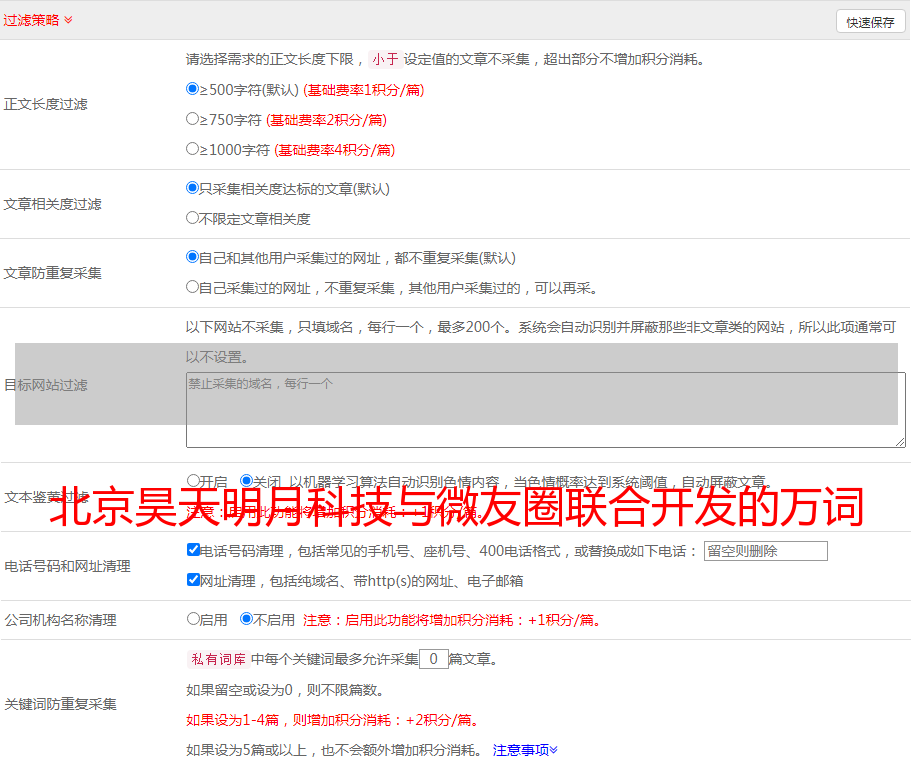
Task: Select the ≥750字符 length option
Action: pos(193,119)
